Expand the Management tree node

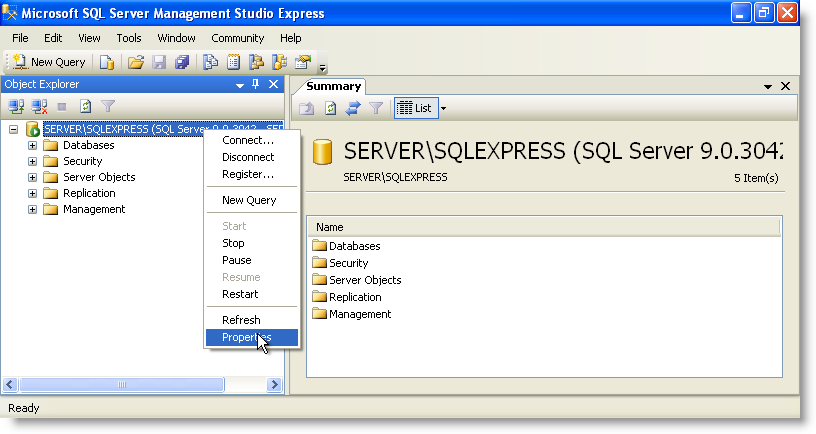point(32,210)
